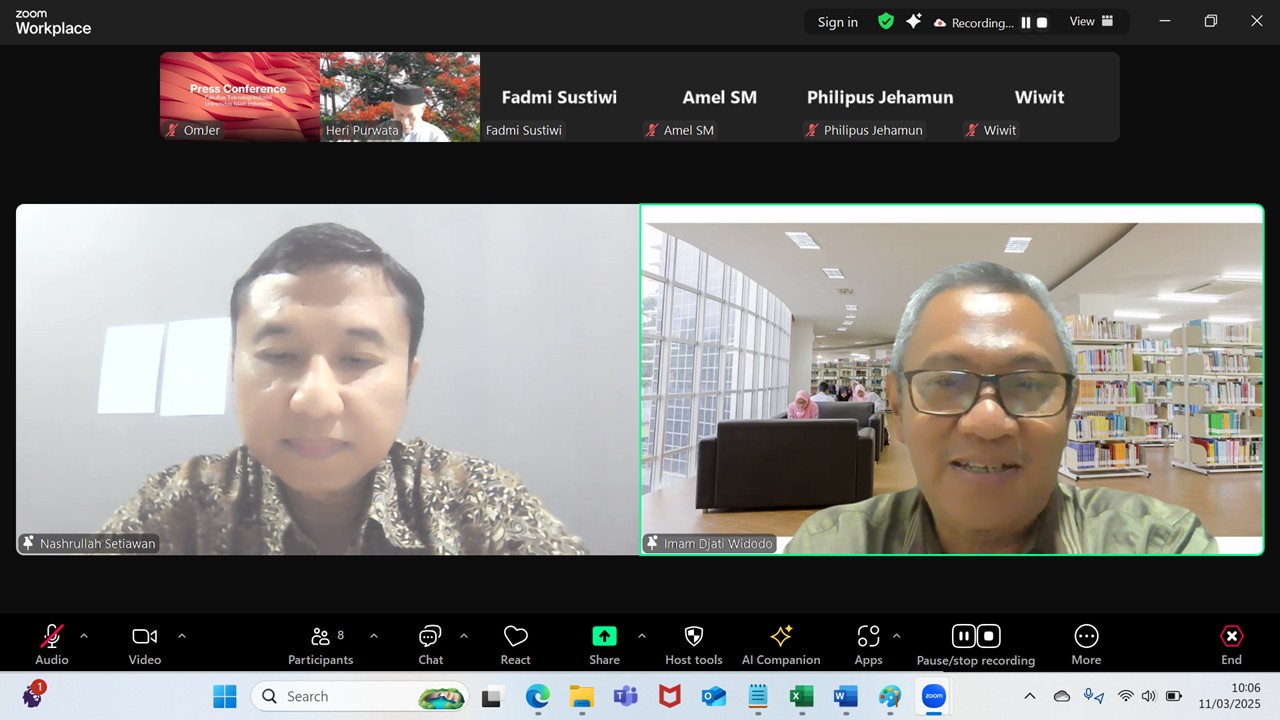Viewport: 1280px width, 720px height.
Task: Click muted mic icon beside Amel SM
Action: pos(652,130)
